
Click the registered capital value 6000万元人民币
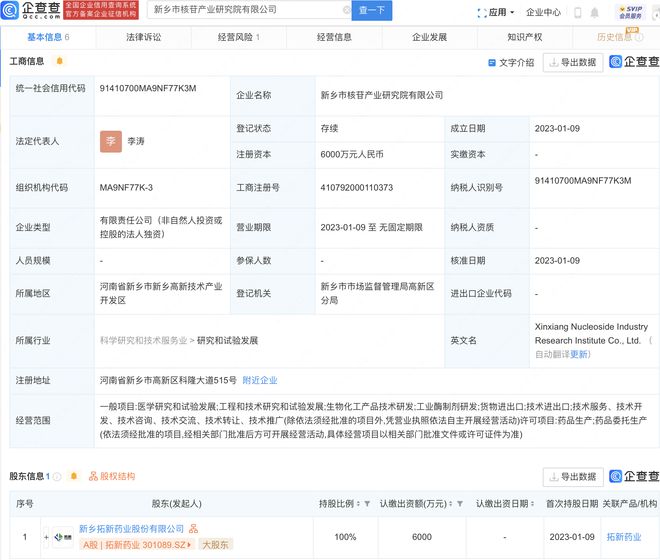(x=352, y=155)
